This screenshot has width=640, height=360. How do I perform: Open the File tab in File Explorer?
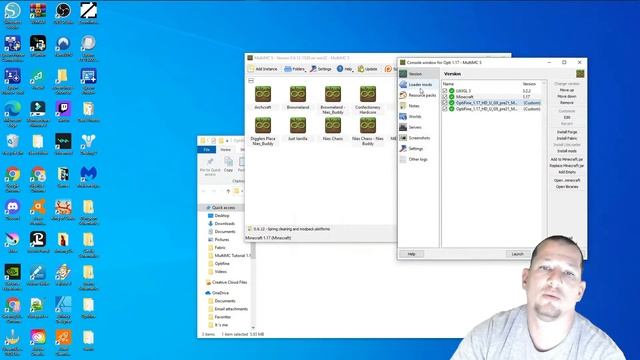(207, 150)
